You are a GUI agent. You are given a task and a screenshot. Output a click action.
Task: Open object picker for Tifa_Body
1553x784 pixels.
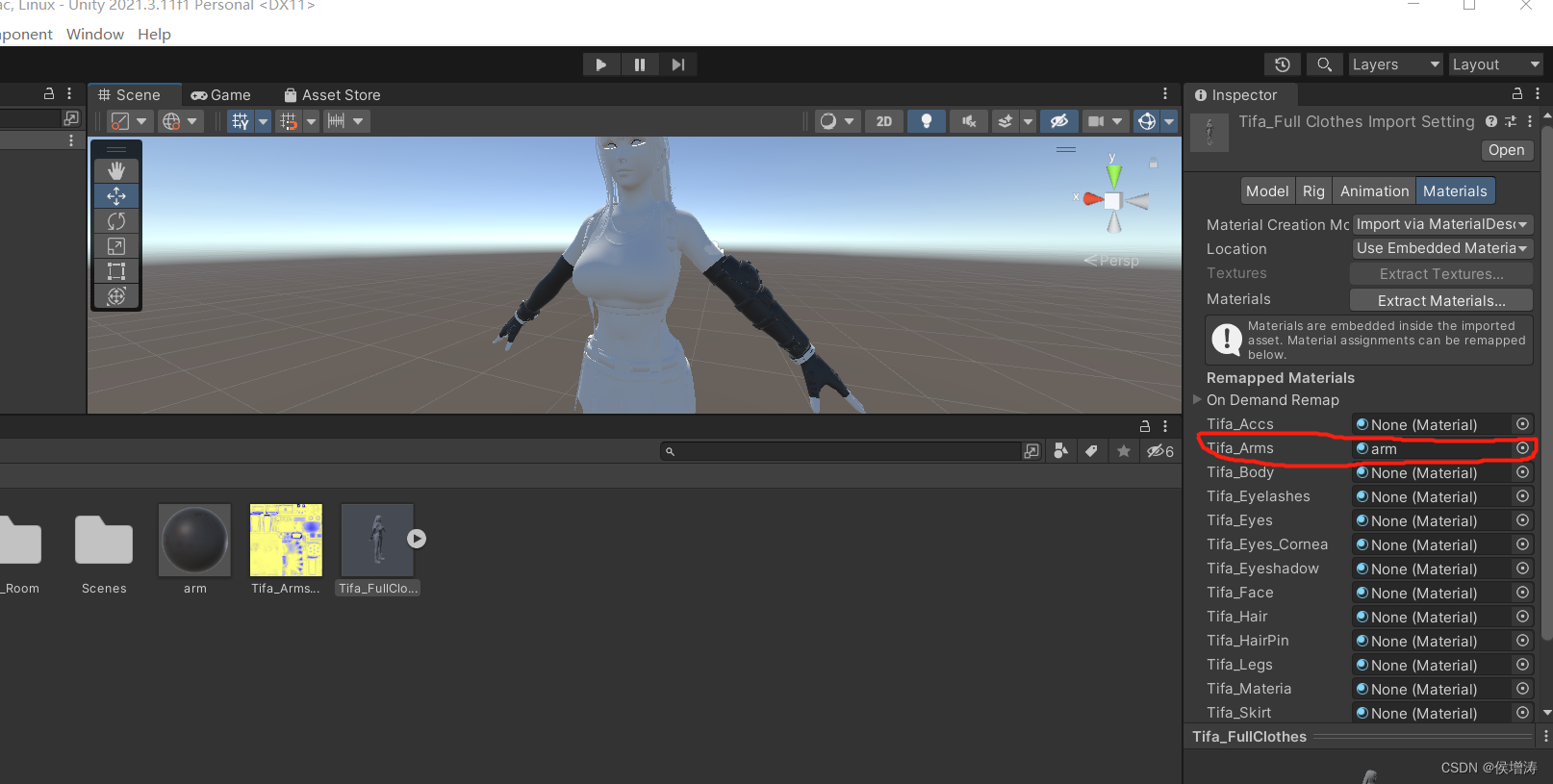(x=1522, y=472)
